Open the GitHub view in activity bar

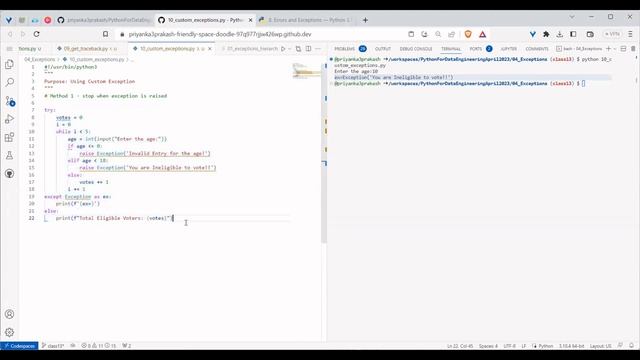[x=9, y=173]
